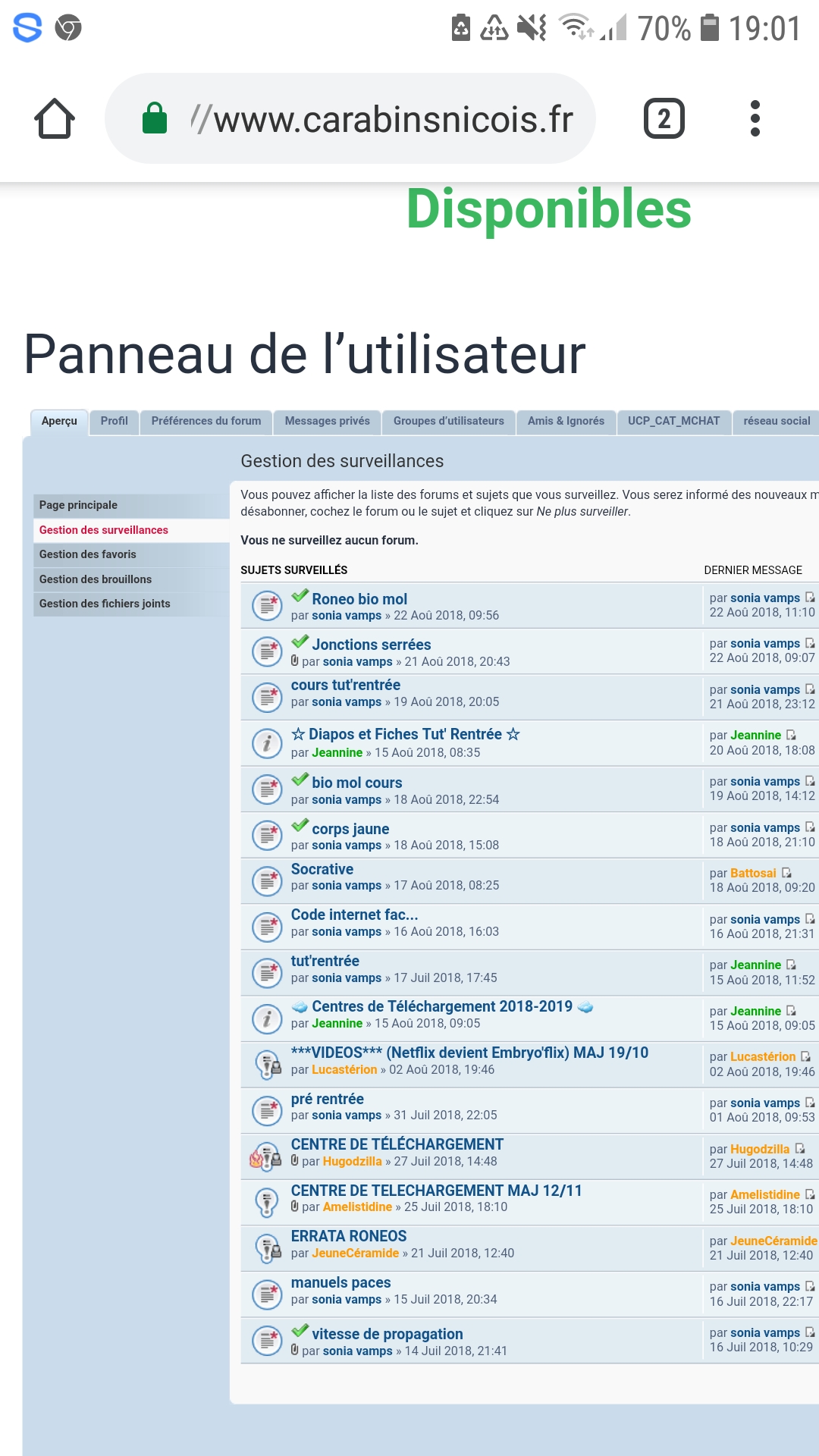View last message icon for Socrative topic
The height and width of the screenshot is (1456, 819).
[x=786, y=873]
